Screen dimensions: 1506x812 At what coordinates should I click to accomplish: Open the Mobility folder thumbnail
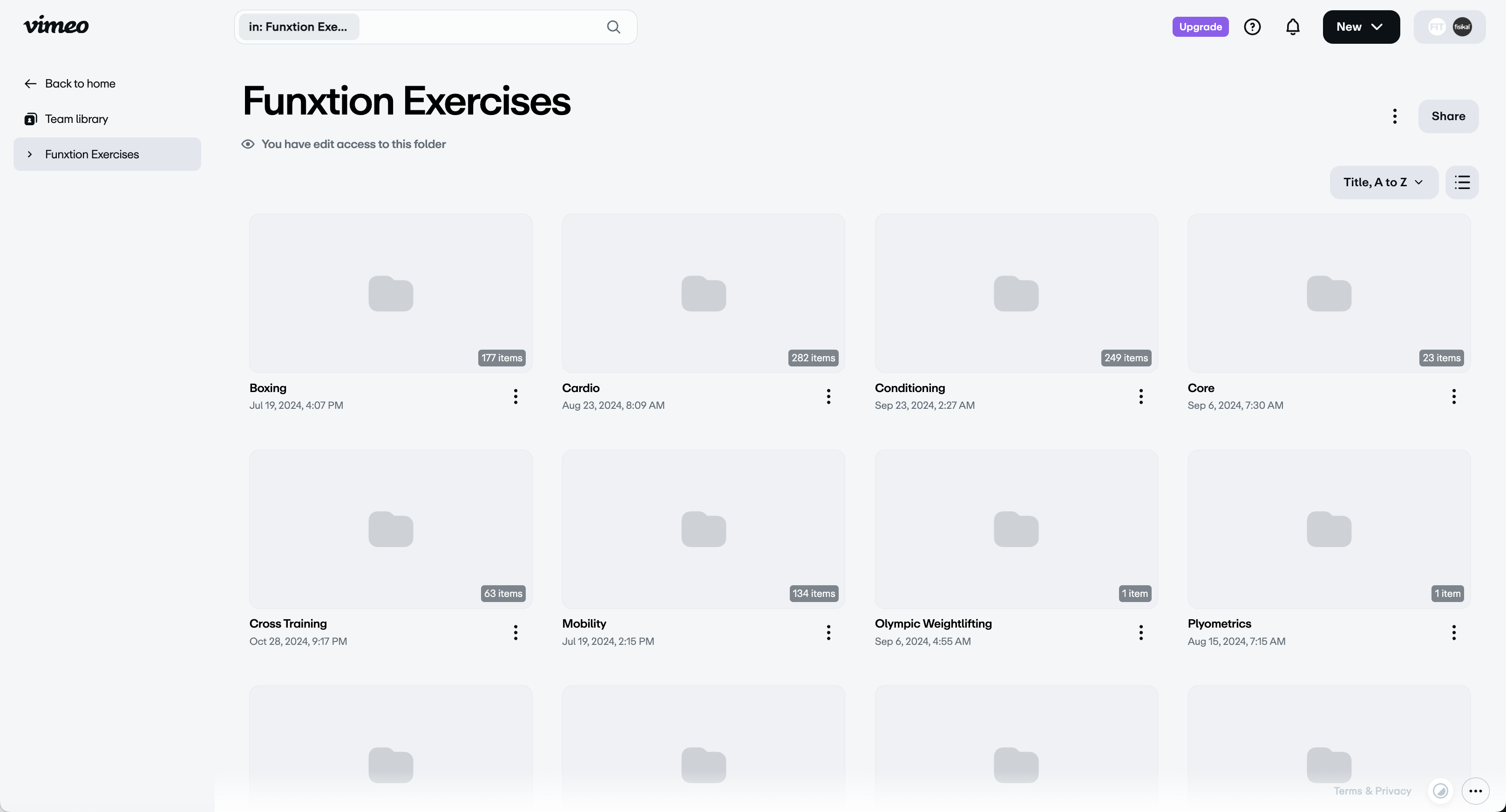[703, 530]
